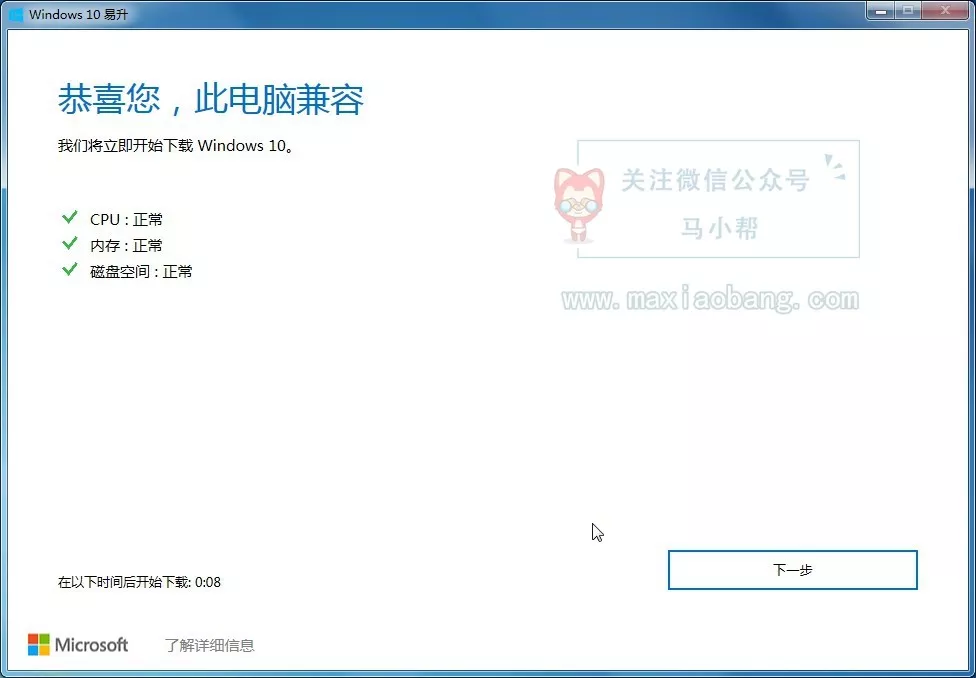
Task: Select the text 内存 : 正常
Action: [x=126, y=245]
